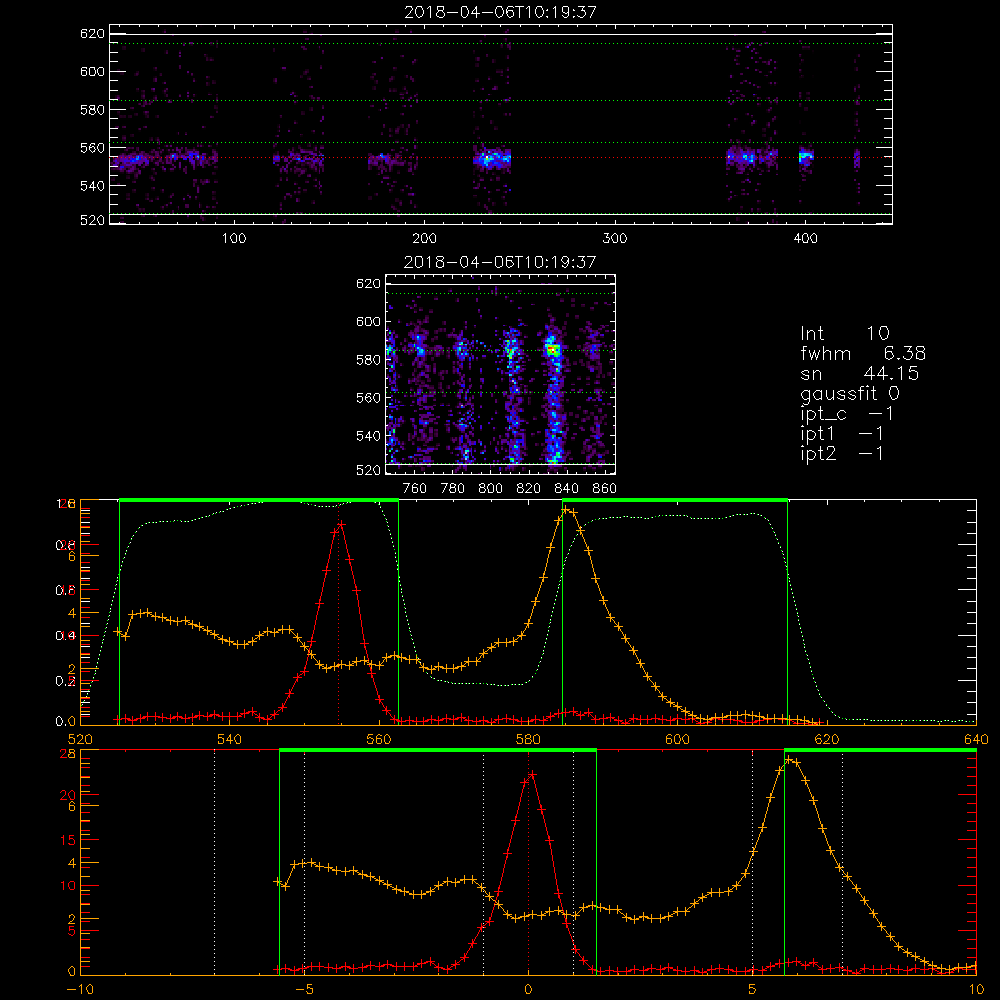Click the orange curve peak in third plot
Viewport: 1000px width, 1000px height.
click(x=565, y=509)
